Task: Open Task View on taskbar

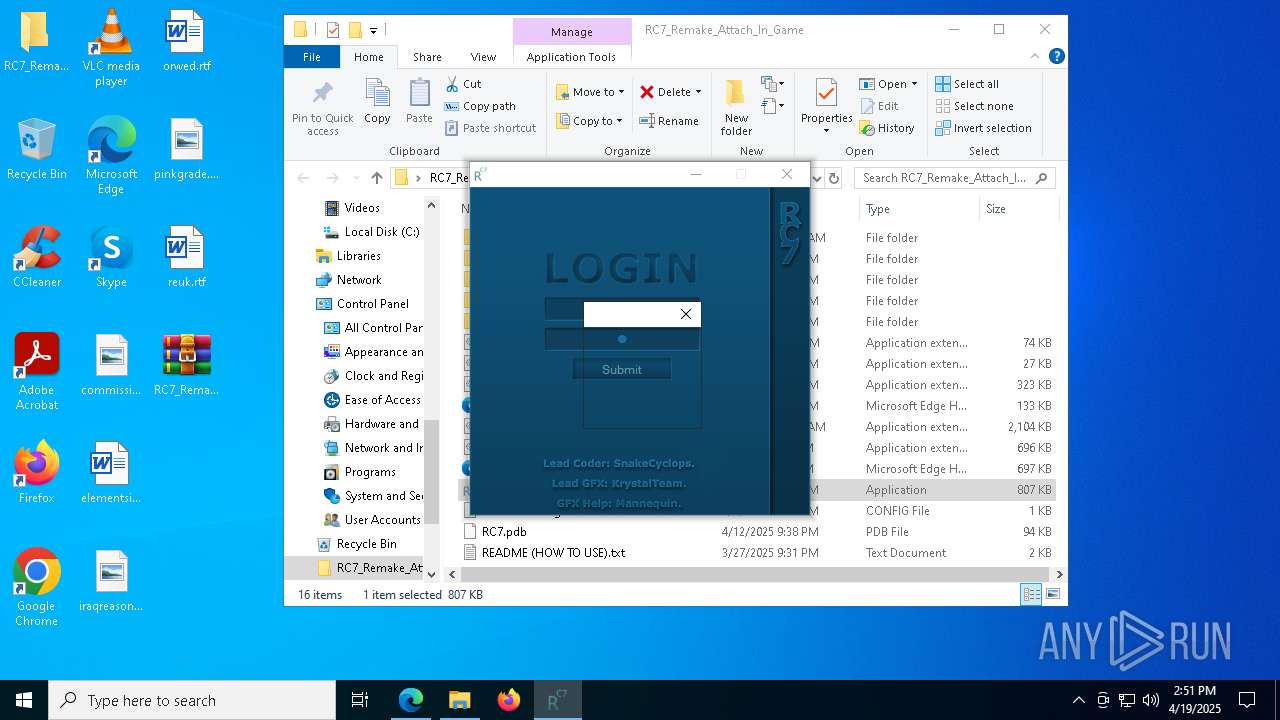Action: point(360,700)
